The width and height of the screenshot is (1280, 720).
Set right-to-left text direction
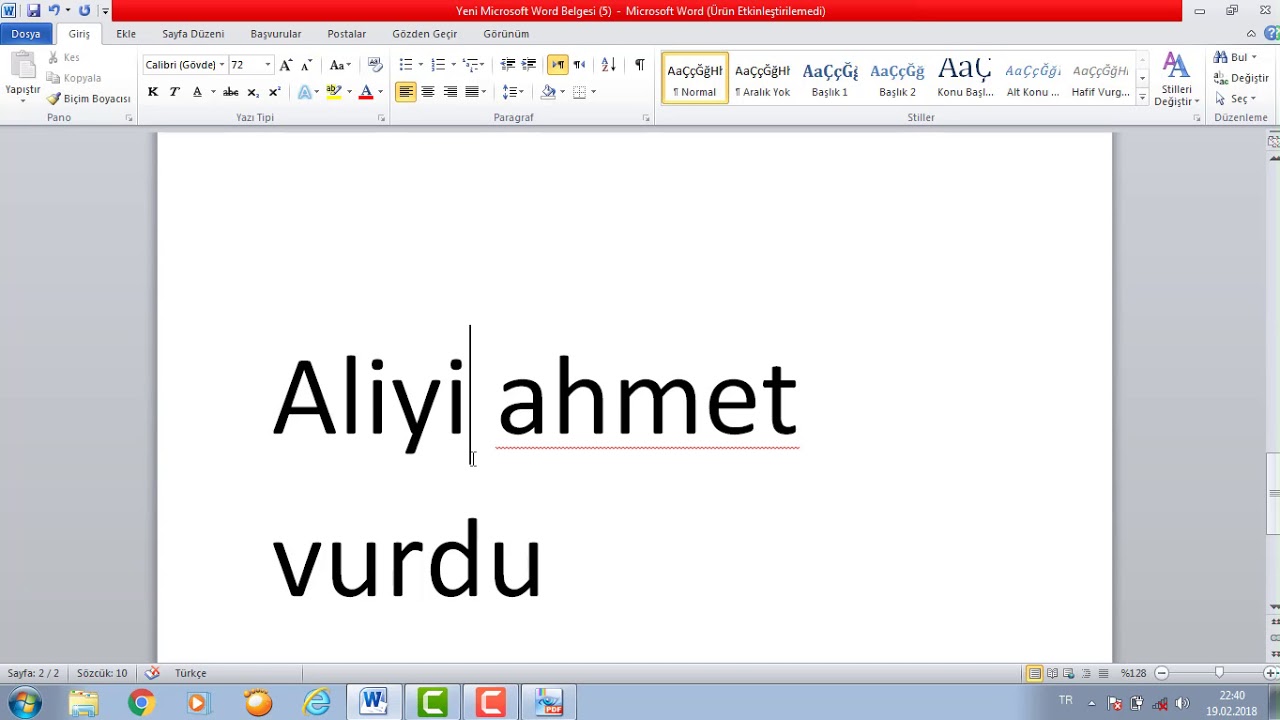pos(579,65)
